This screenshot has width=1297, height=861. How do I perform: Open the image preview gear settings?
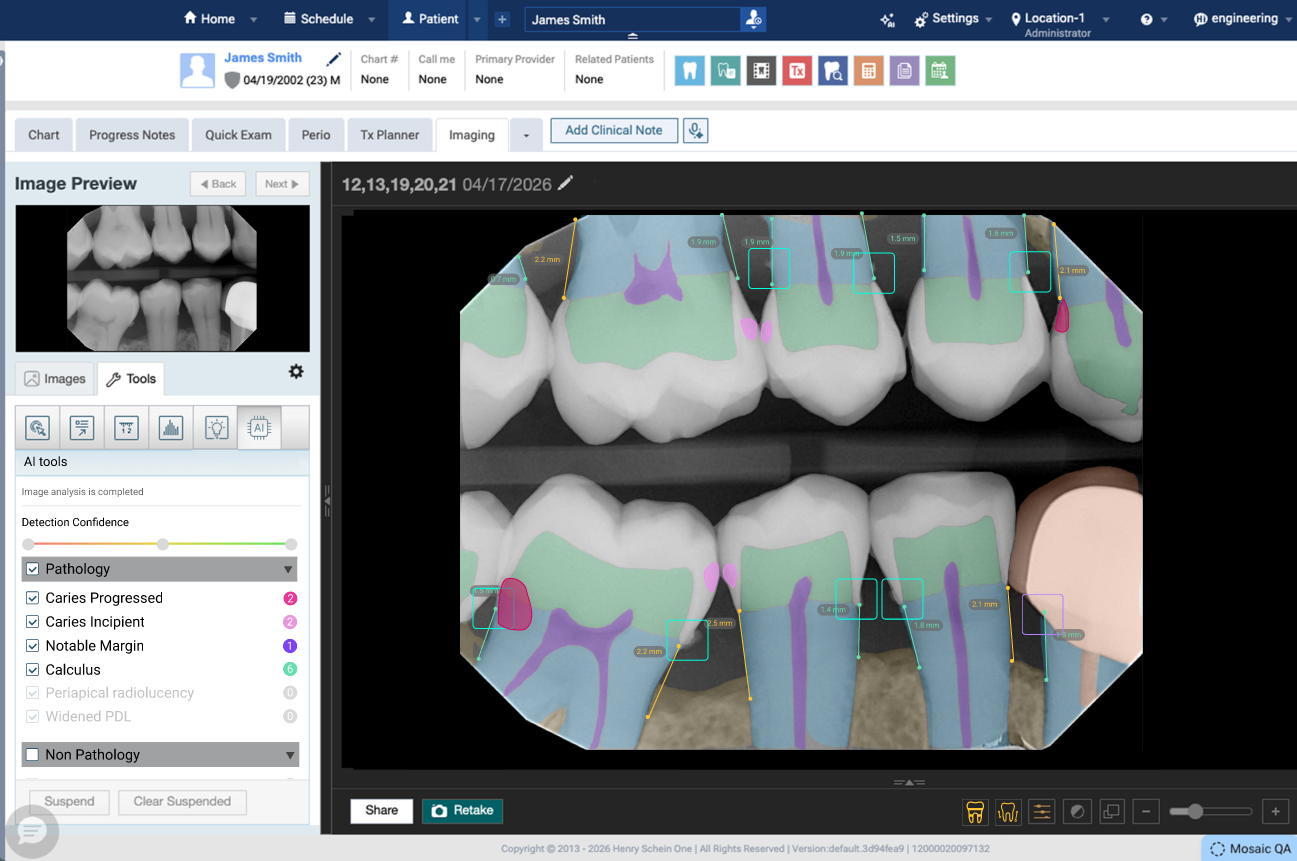coord(296,371)
